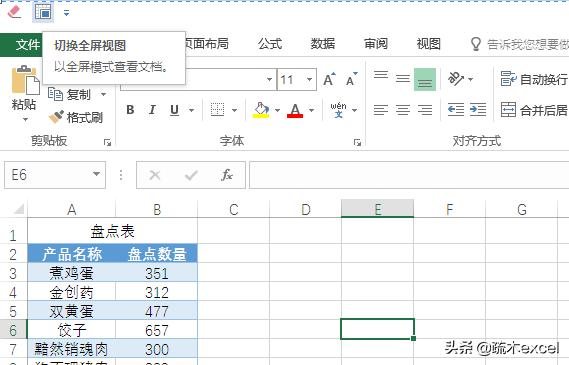The width and height of the screenshot is (569, 365).
Task: Expand the fill color dropdown arrow
Action: coord(277,110)
